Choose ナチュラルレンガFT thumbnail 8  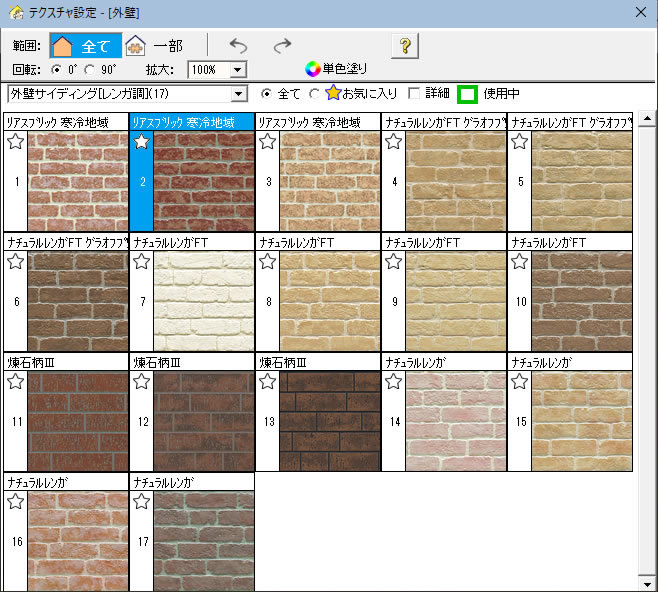click(330, 301)
